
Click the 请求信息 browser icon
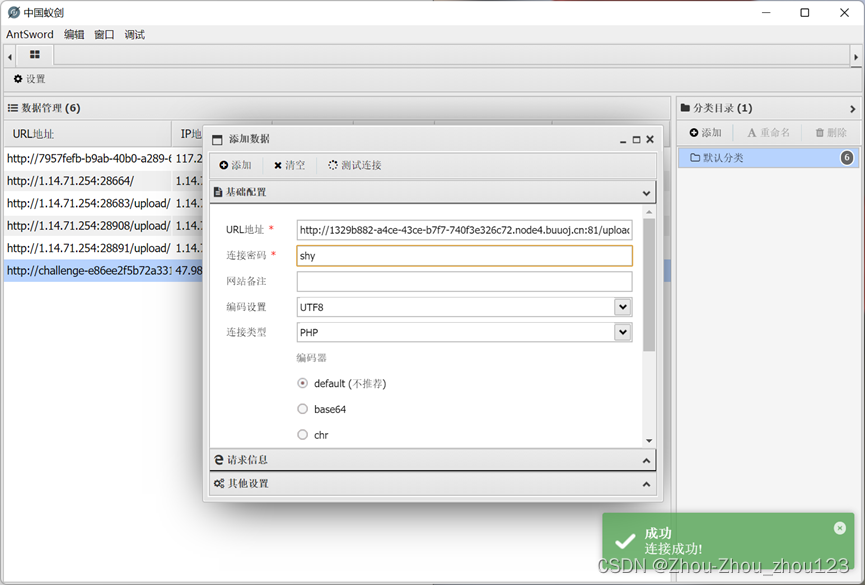point(218,460)
